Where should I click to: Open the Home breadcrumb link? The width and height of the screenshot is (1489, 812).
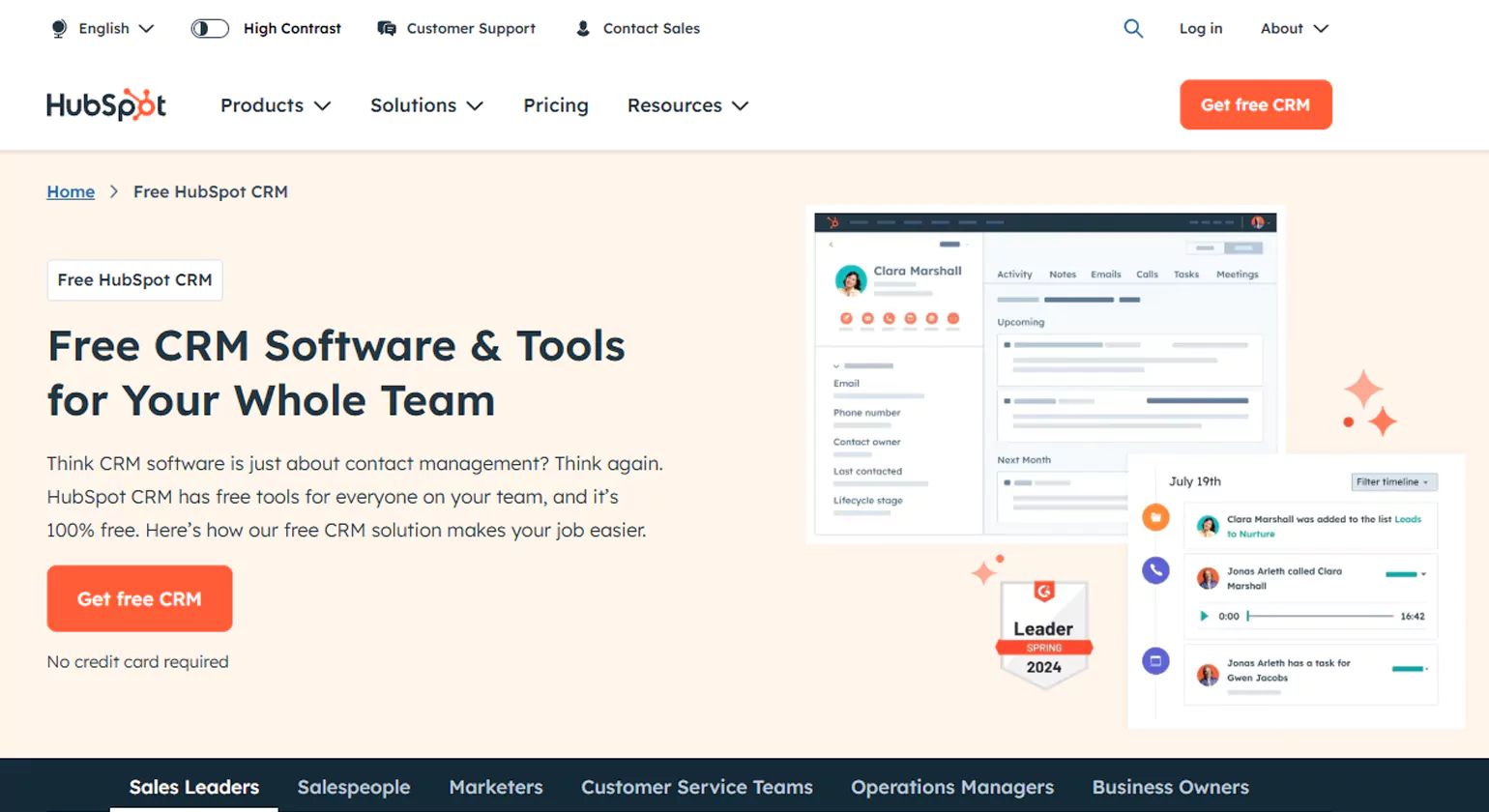tap(70, 191)
